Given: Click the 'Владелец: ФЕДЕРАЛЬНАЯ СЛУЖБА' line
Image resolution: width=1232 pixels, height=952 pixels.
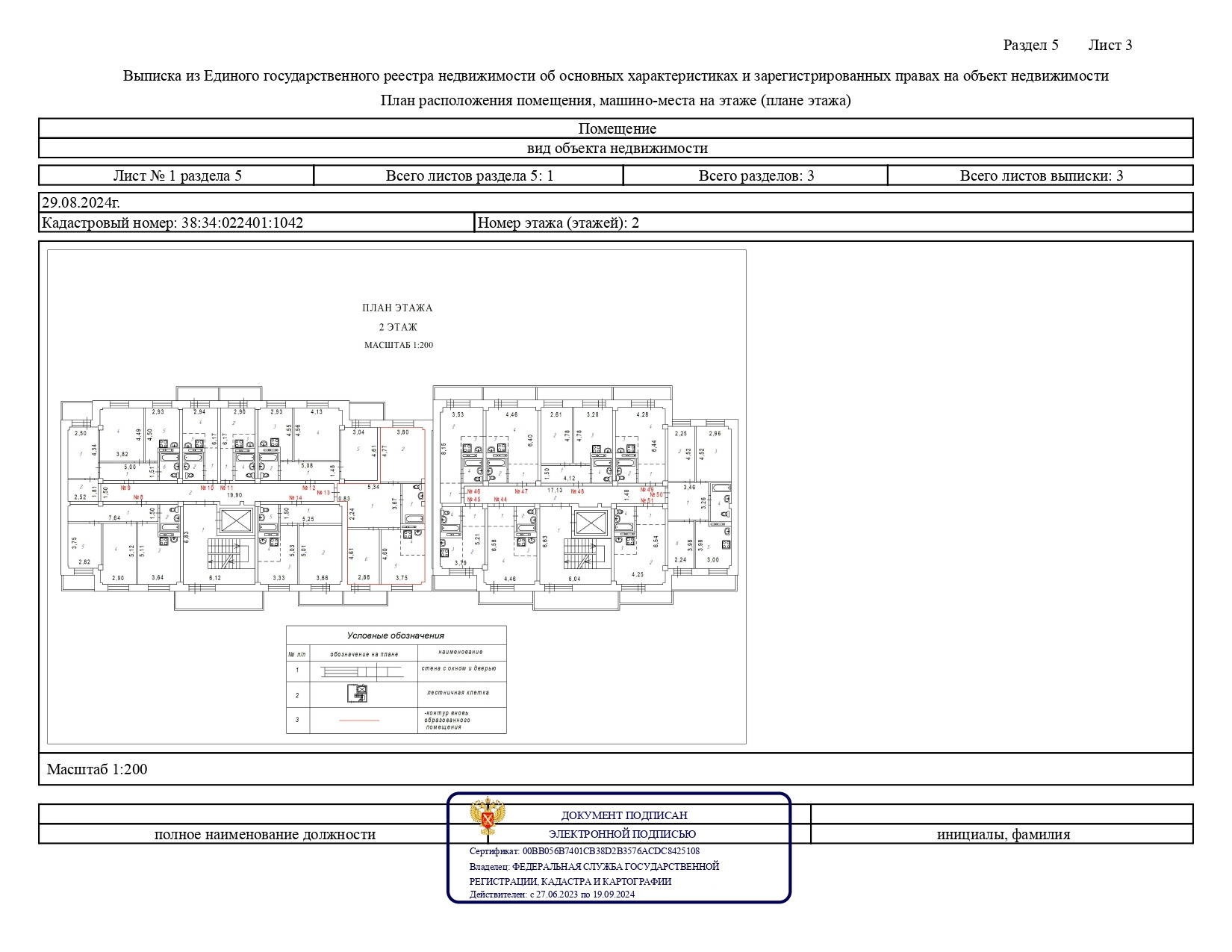Looking at the screenshot, I should pyautogui.click(x=594, y=867).
